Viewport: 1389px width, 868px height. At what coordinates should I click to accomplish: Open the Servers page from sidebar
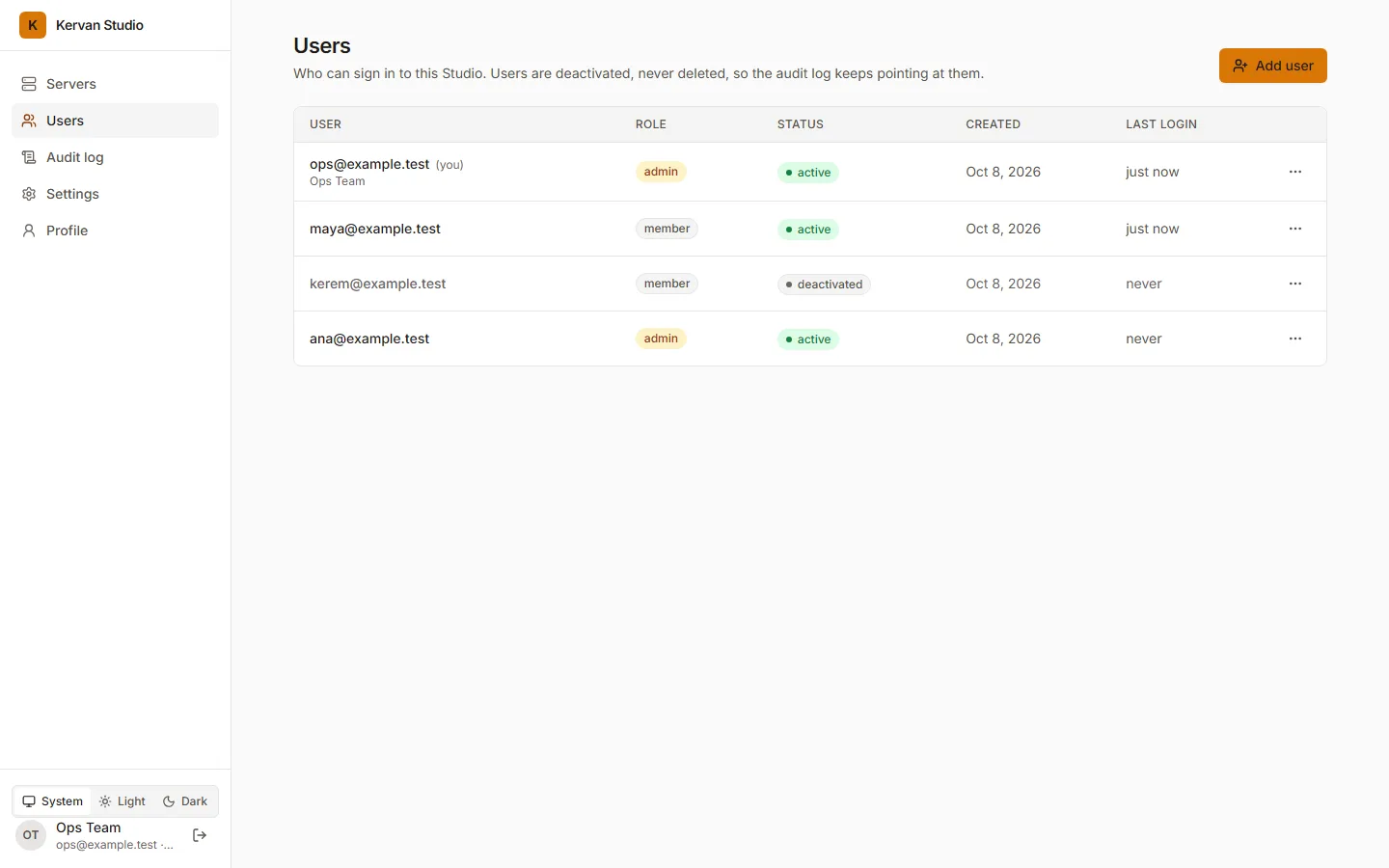115,84
